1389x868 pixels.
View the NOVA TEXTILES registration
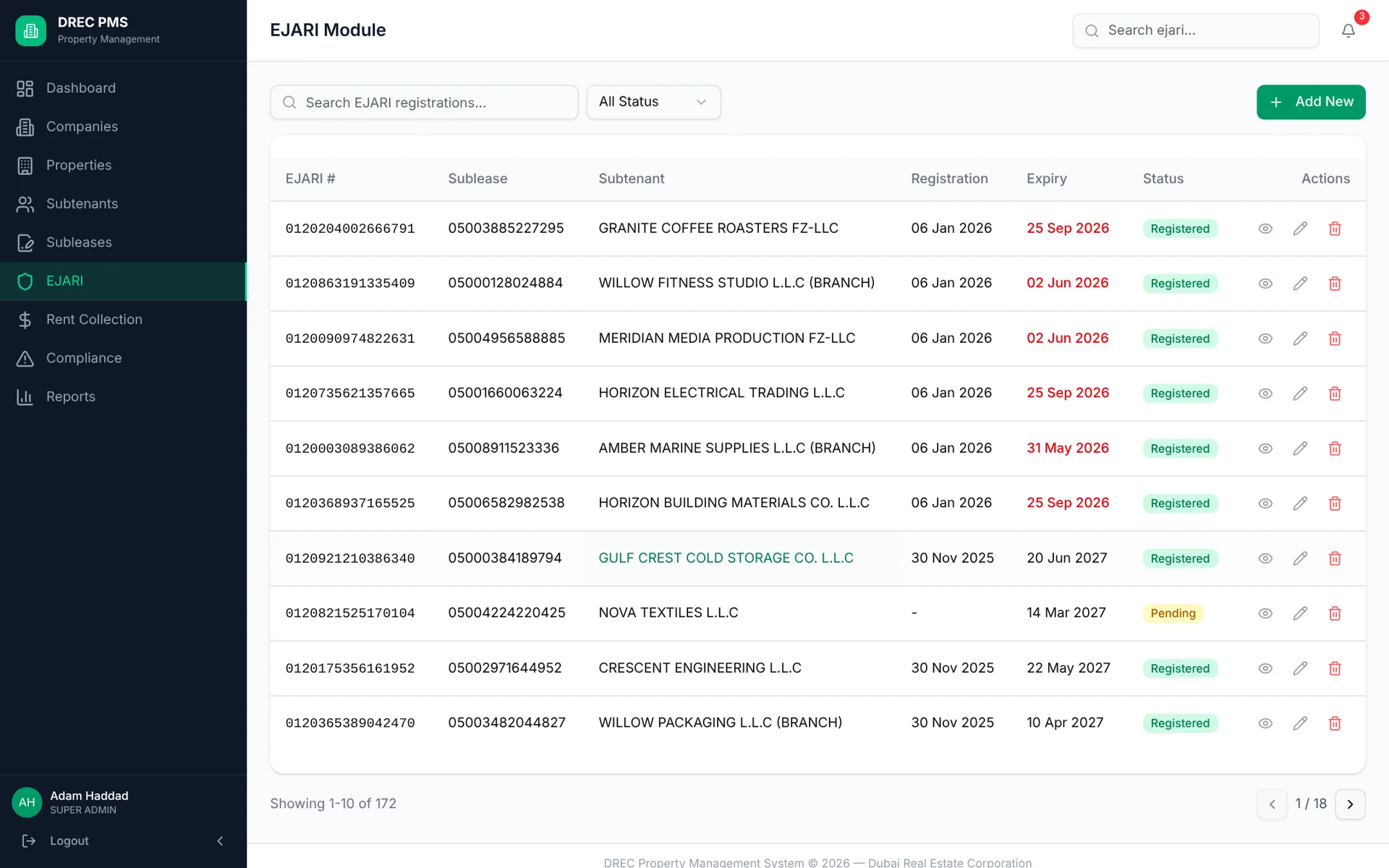coord(1265,613)
